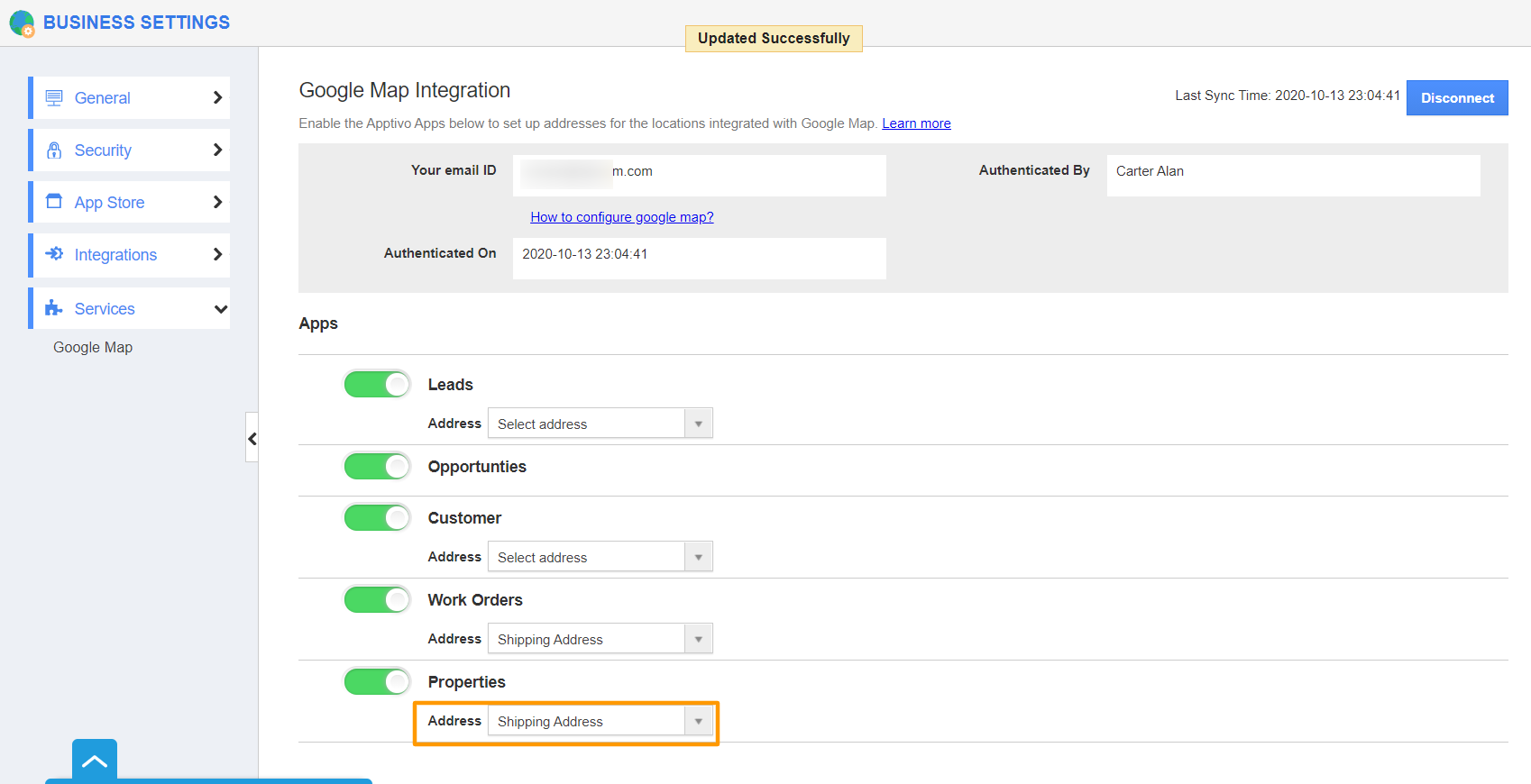Open the Security settings menu
Viewport: 1531px width, 784px height.
(x=129, y=150)
